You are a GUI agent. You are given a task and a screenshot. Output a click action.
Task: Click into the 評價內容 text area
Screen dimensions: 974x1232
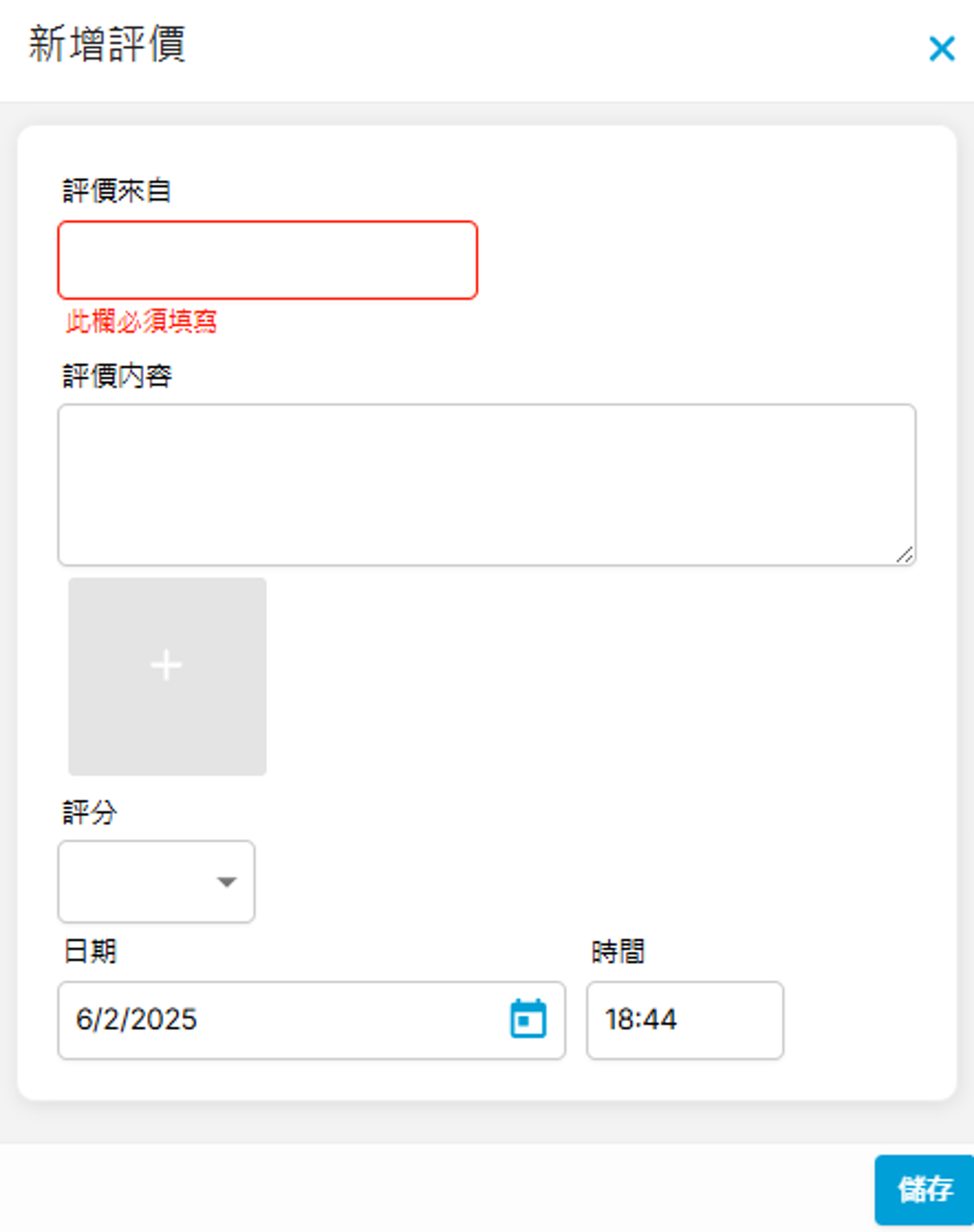(486, 484)
